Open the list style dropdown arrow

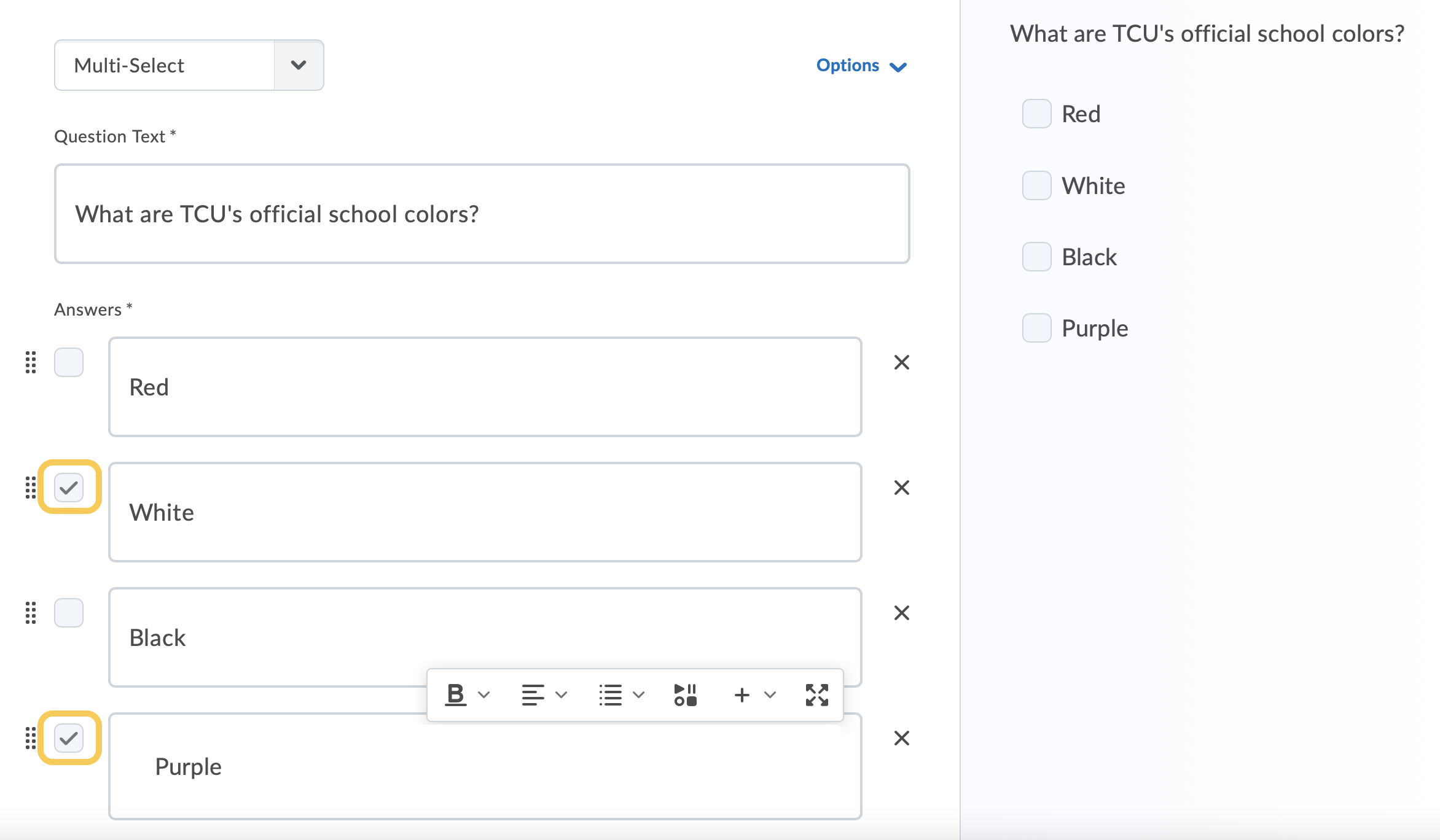[x=638, y=695]
